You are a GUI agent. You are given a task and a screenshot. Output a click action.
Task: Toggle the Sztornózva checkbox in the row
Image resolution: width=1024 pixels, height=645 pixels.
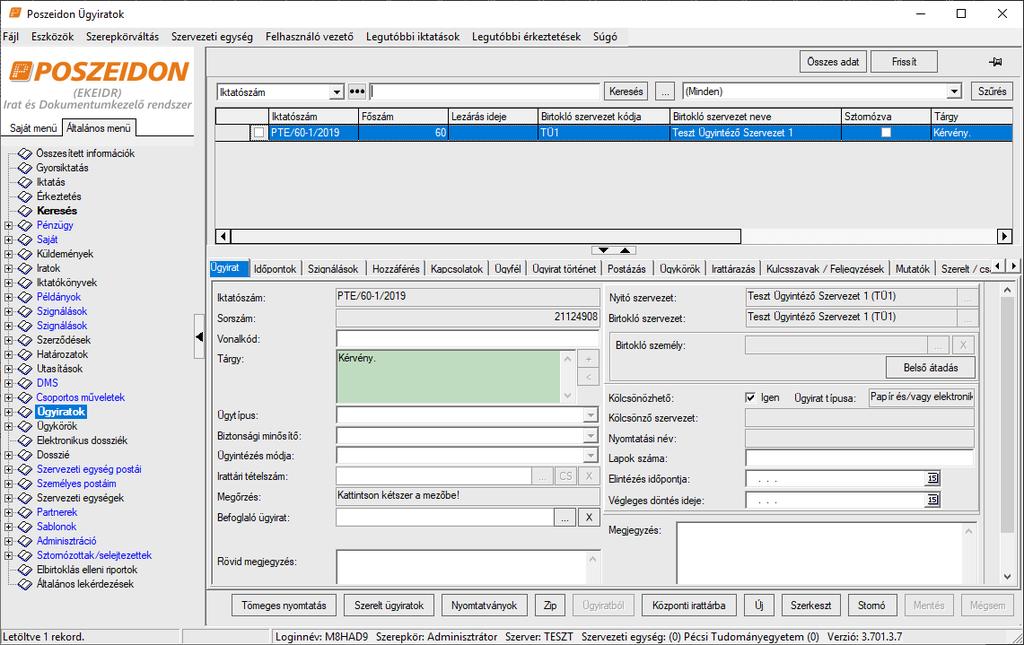point(886,133)
